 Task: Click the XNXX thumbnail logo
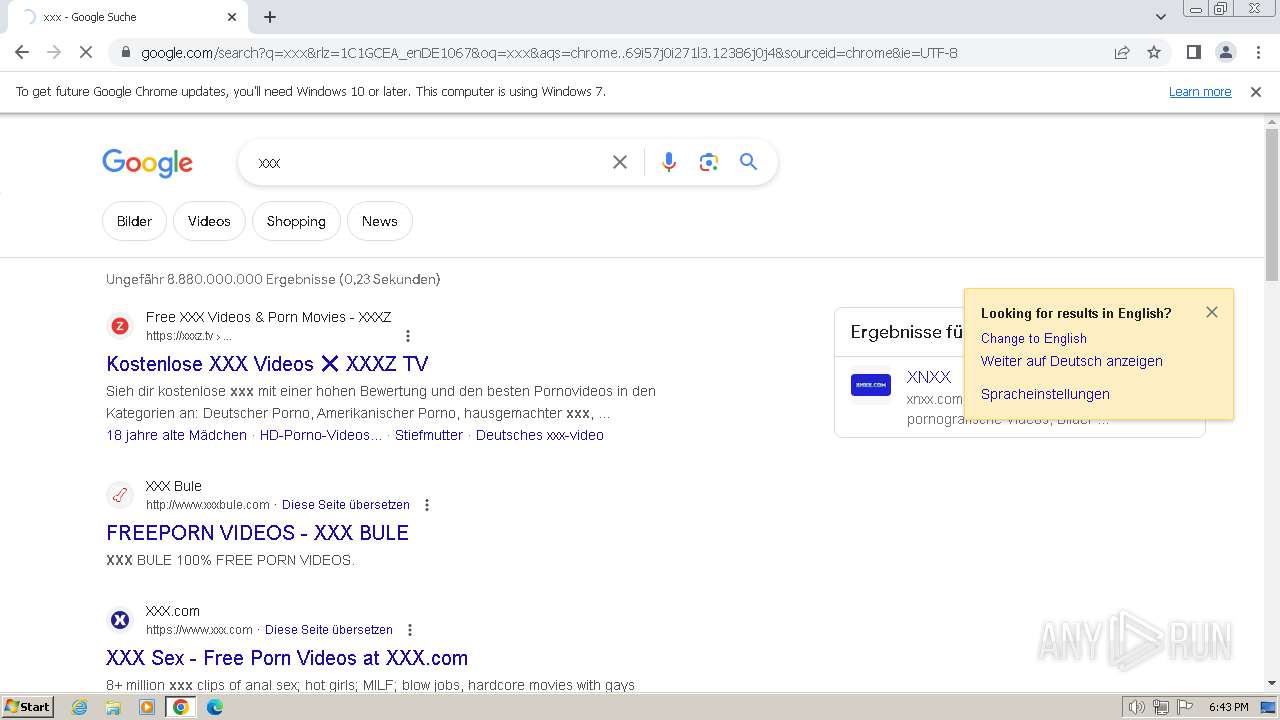(x=870, y=384)
